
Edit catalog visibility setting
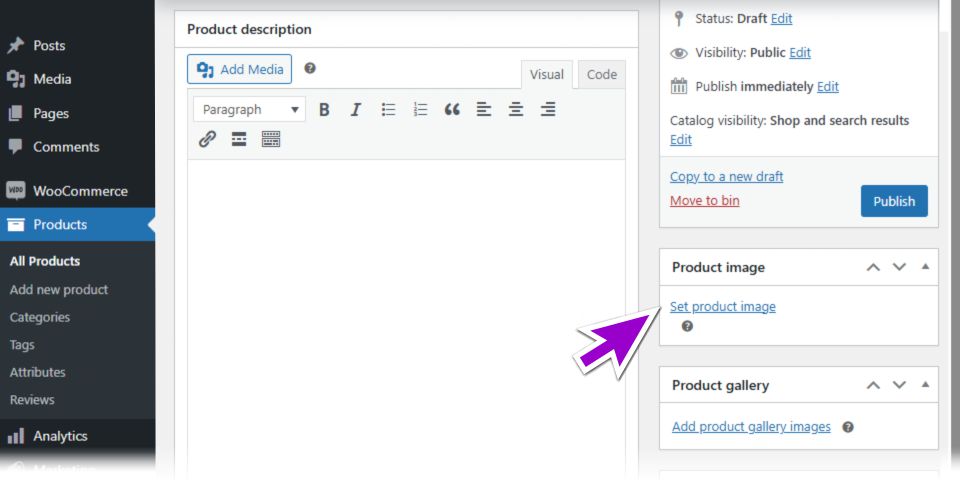coord(681,140)
